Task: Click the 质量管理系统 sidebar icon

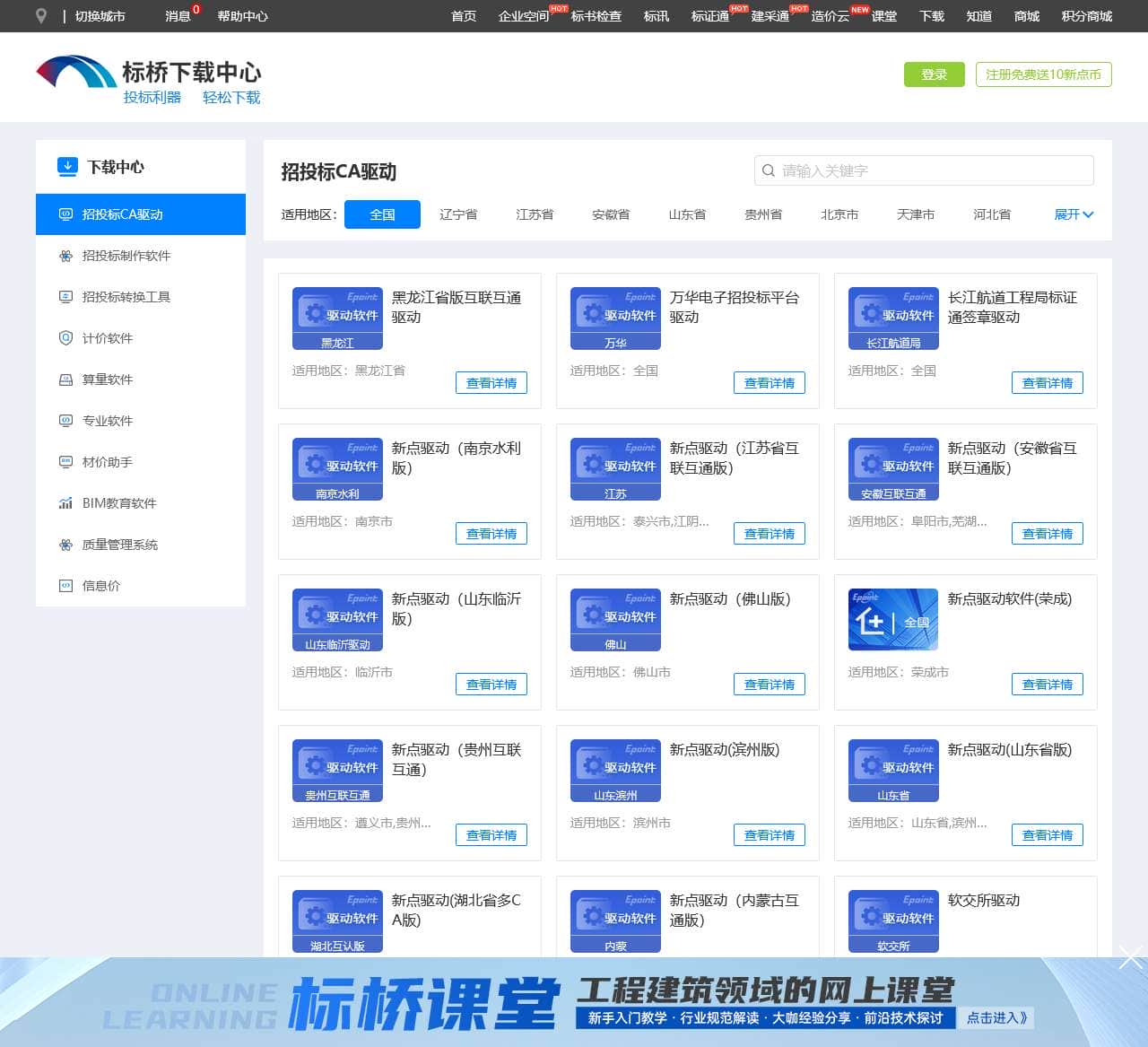Action: pyautogui.click(x=65, y=545)
